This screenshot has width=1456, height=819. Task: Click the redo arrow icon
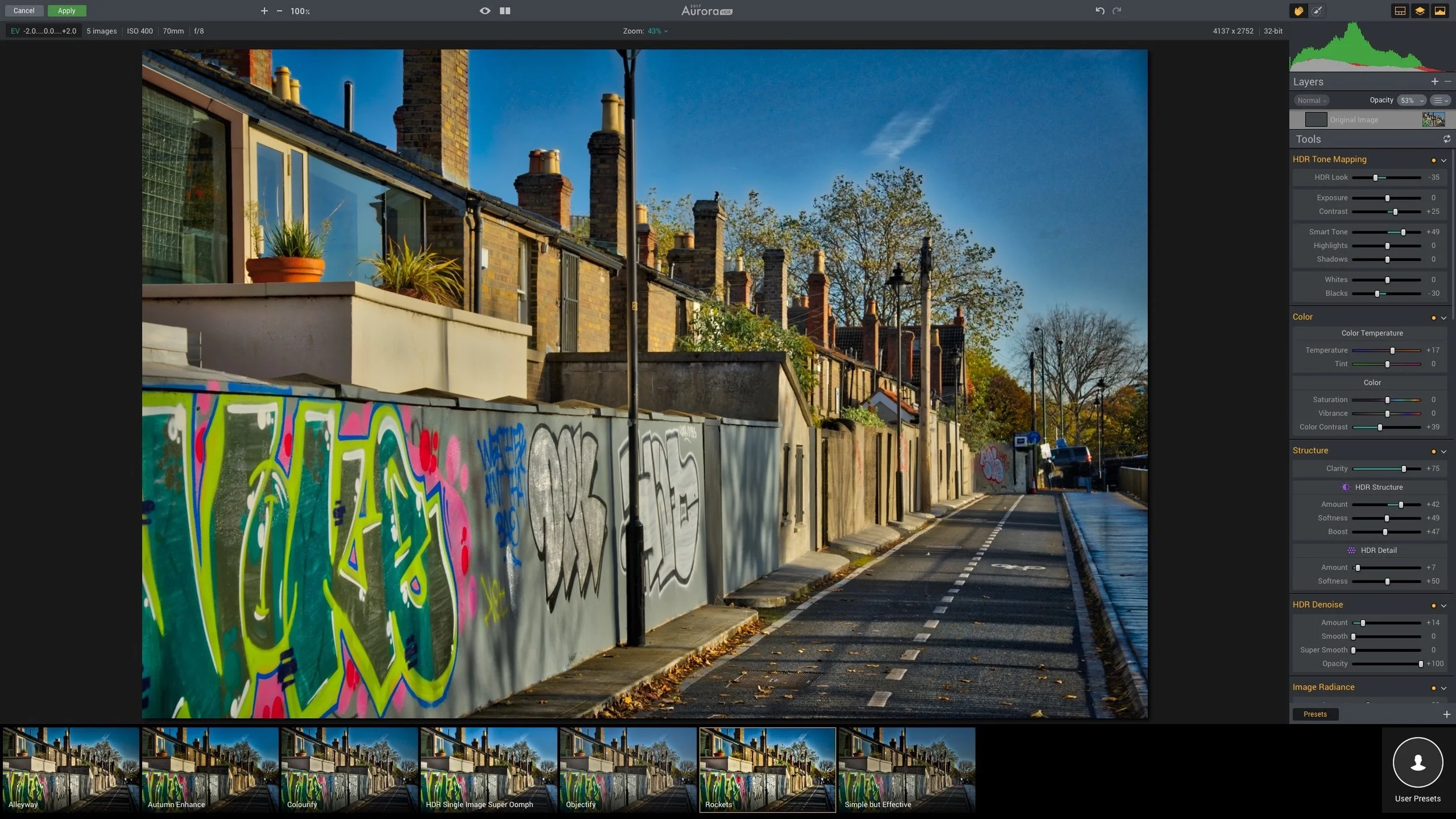[x=1116, y=10]
